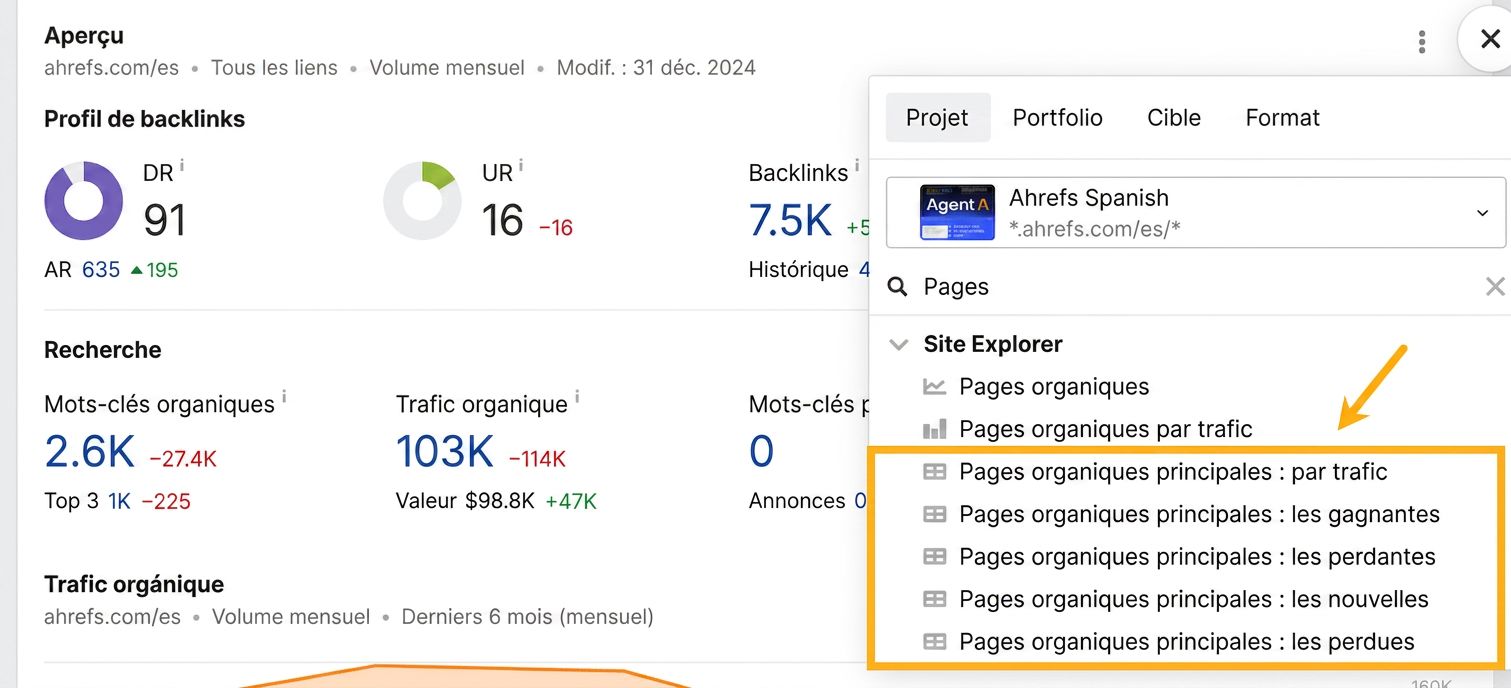Click the info icon beside UR

click(521, 166)
